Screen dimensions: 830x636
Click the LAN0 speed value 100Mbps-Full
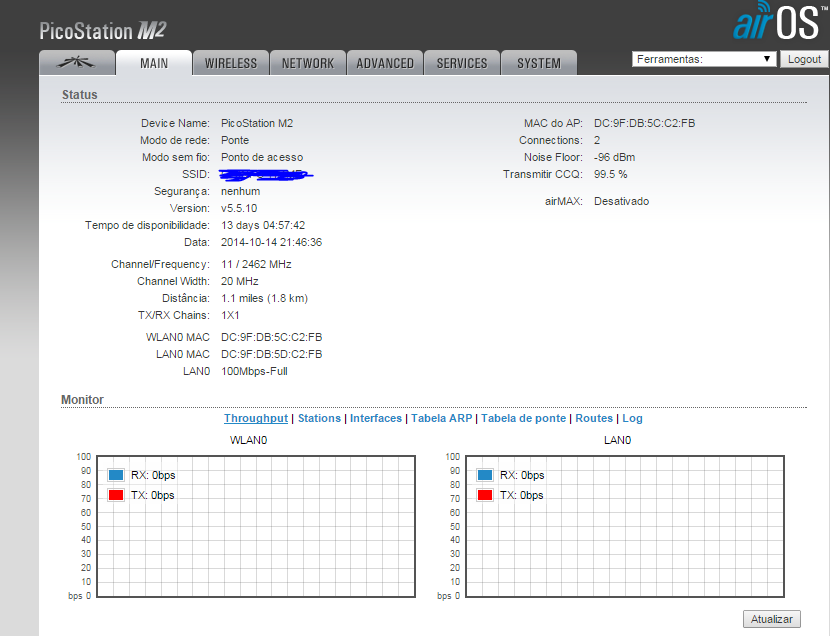pos(254,371)
